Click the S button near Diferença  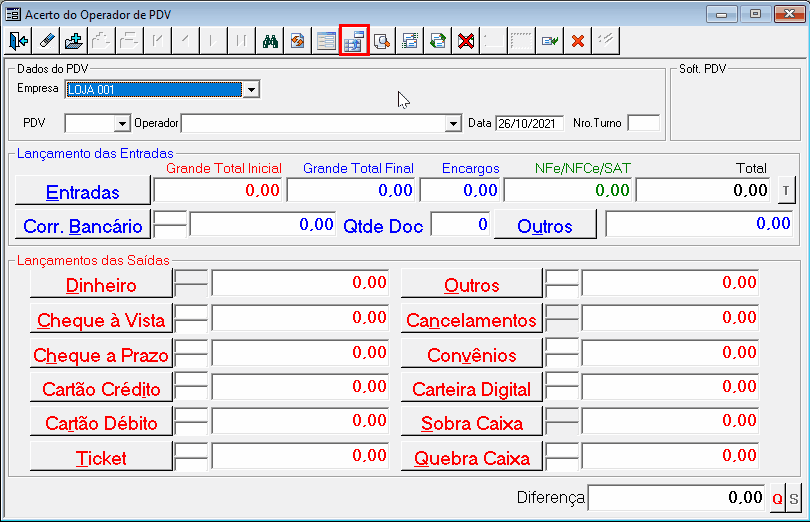pos(793,498)
